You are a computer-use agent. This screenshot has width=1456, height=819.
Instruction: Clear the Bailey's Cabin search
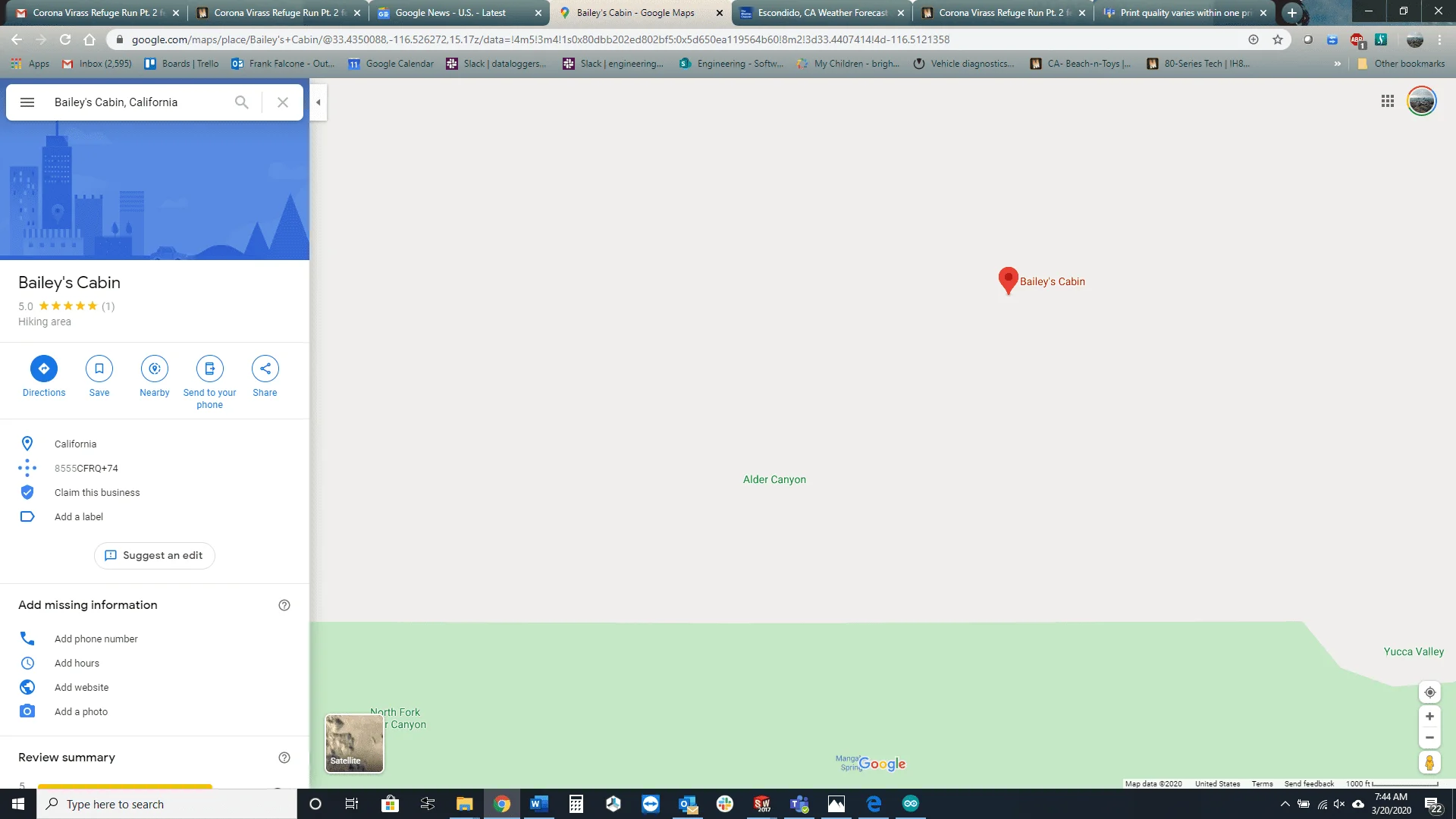(x=283, y=102)
